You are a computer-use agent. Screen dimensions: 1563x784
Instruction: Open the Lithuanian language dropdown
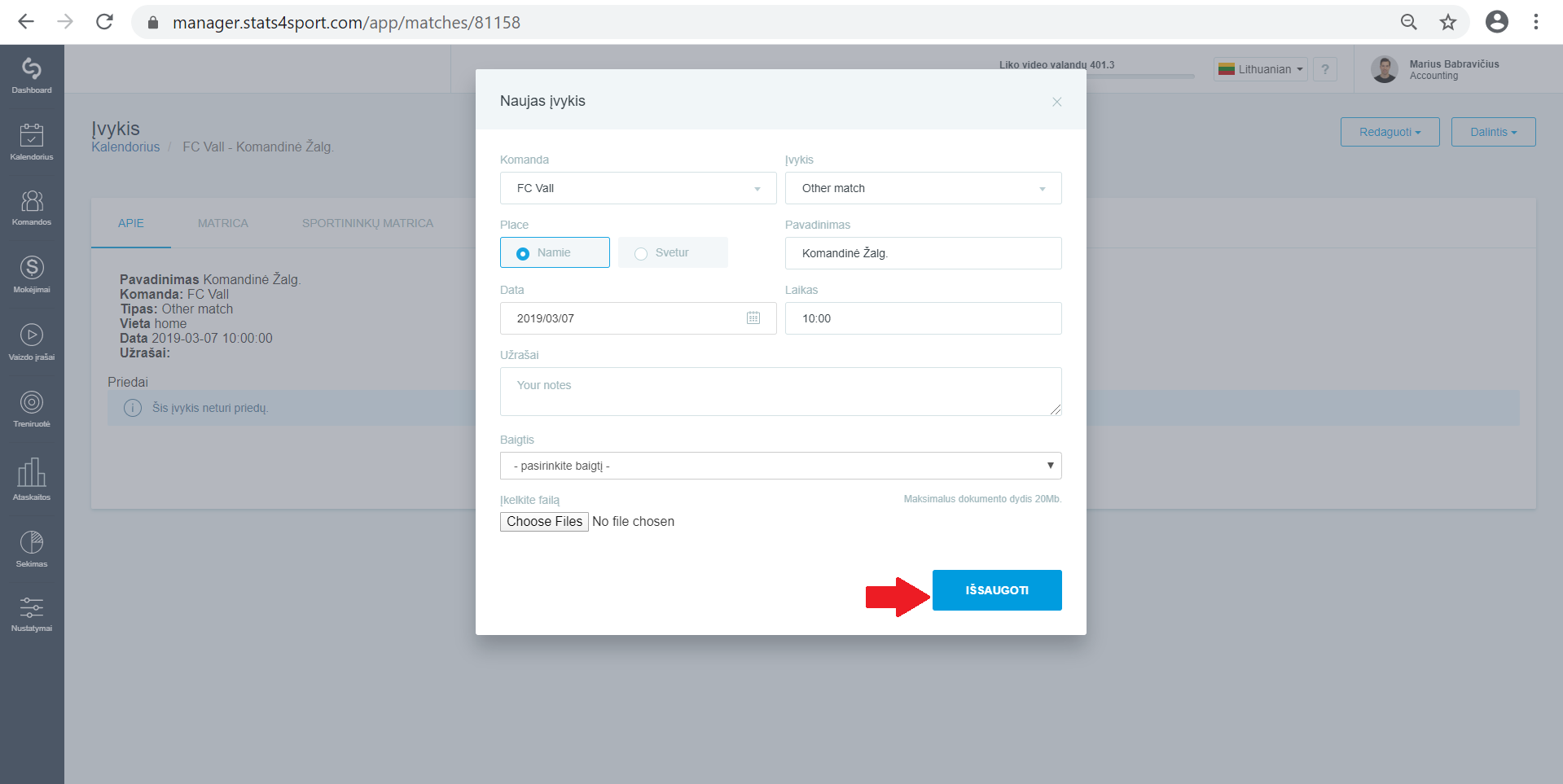[x=1261, y=69]
